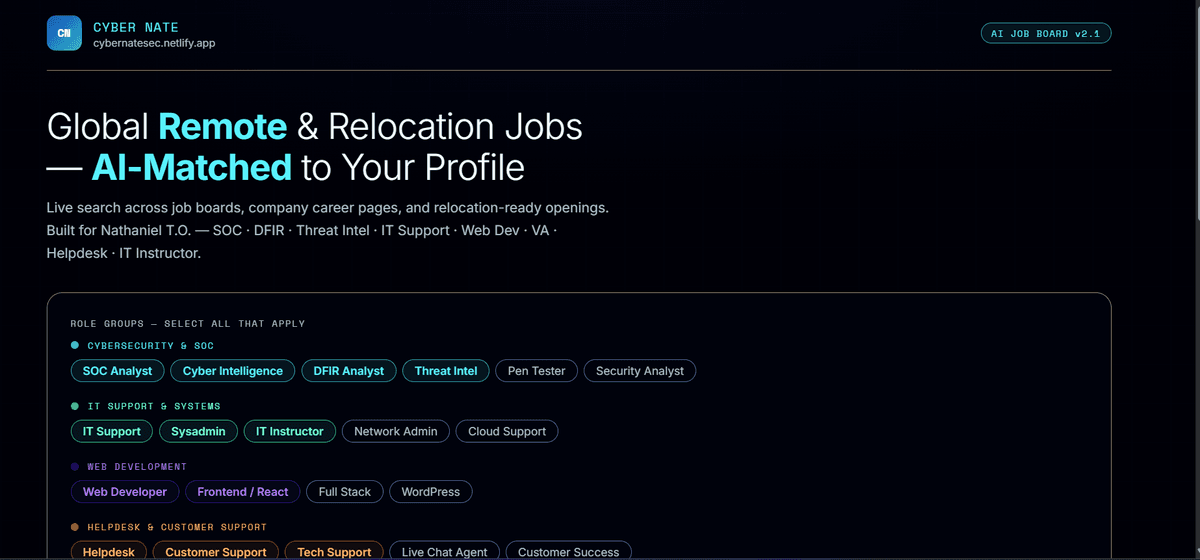Click the IT Support & Systems heading
1200x560 pixels.
click(154, 406)
